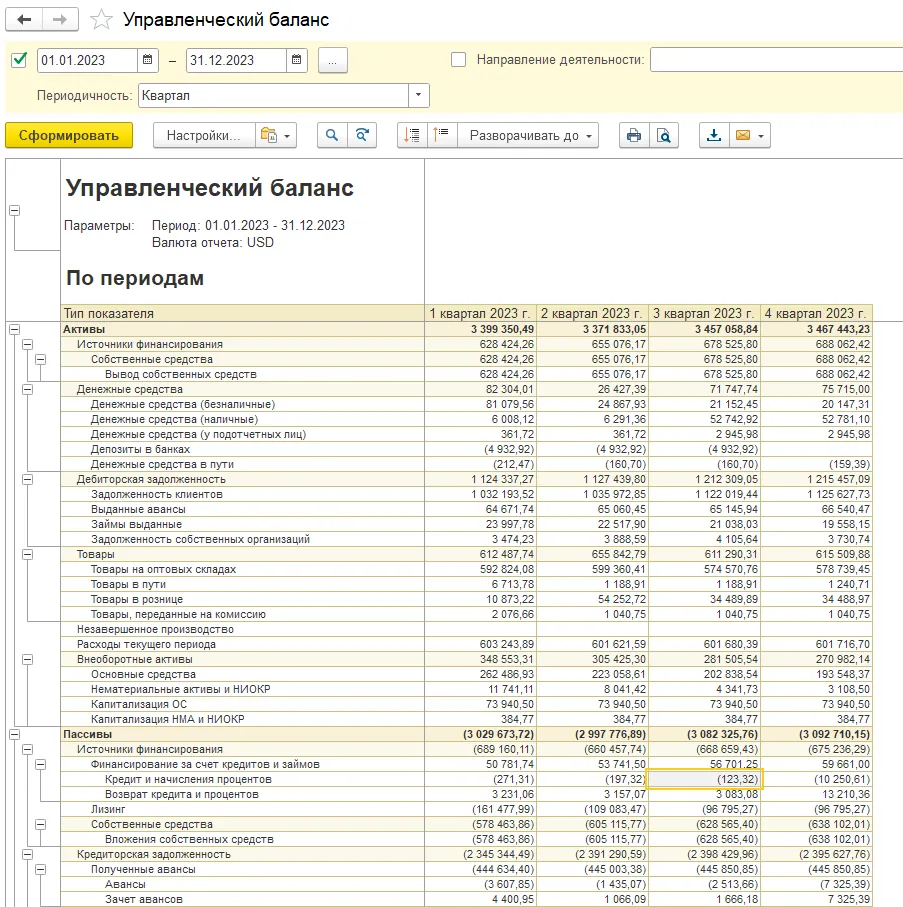This screenshot has width=903, height=907.
Task: Open the send by email dropdown
Action: pyautogui.click(x=750, y=136)
